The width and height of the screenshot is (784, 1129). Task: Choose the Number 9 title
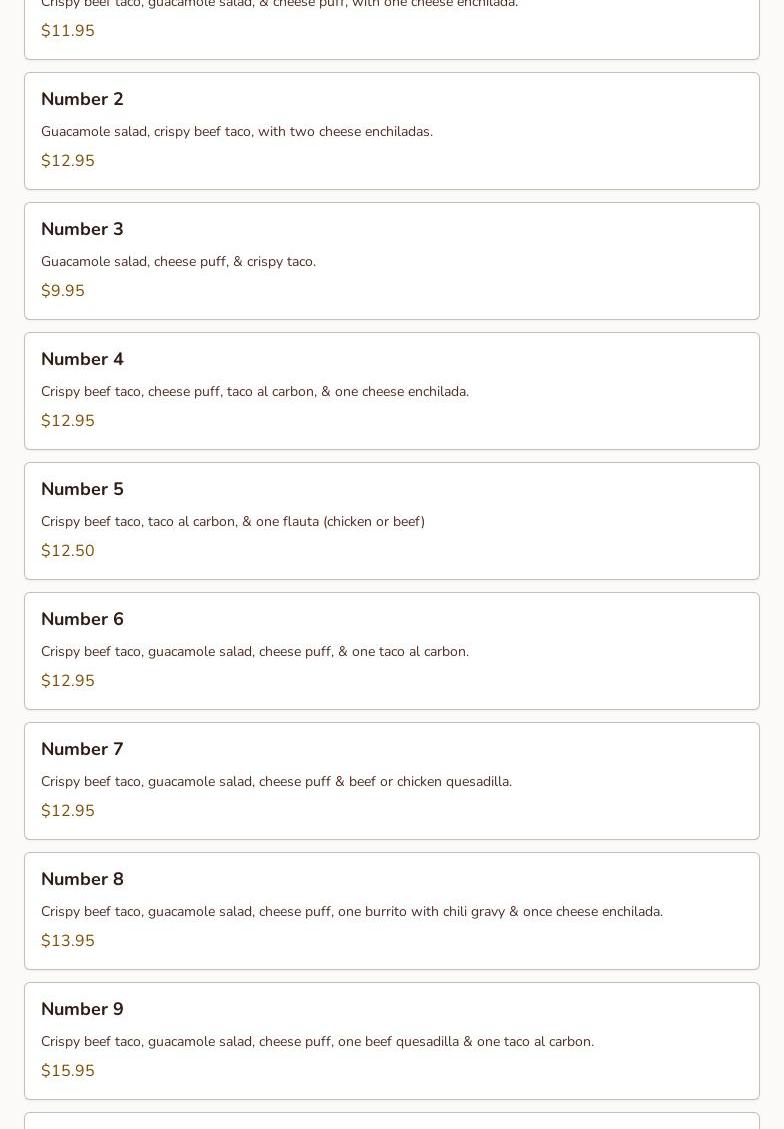(x=82, y=1009)
